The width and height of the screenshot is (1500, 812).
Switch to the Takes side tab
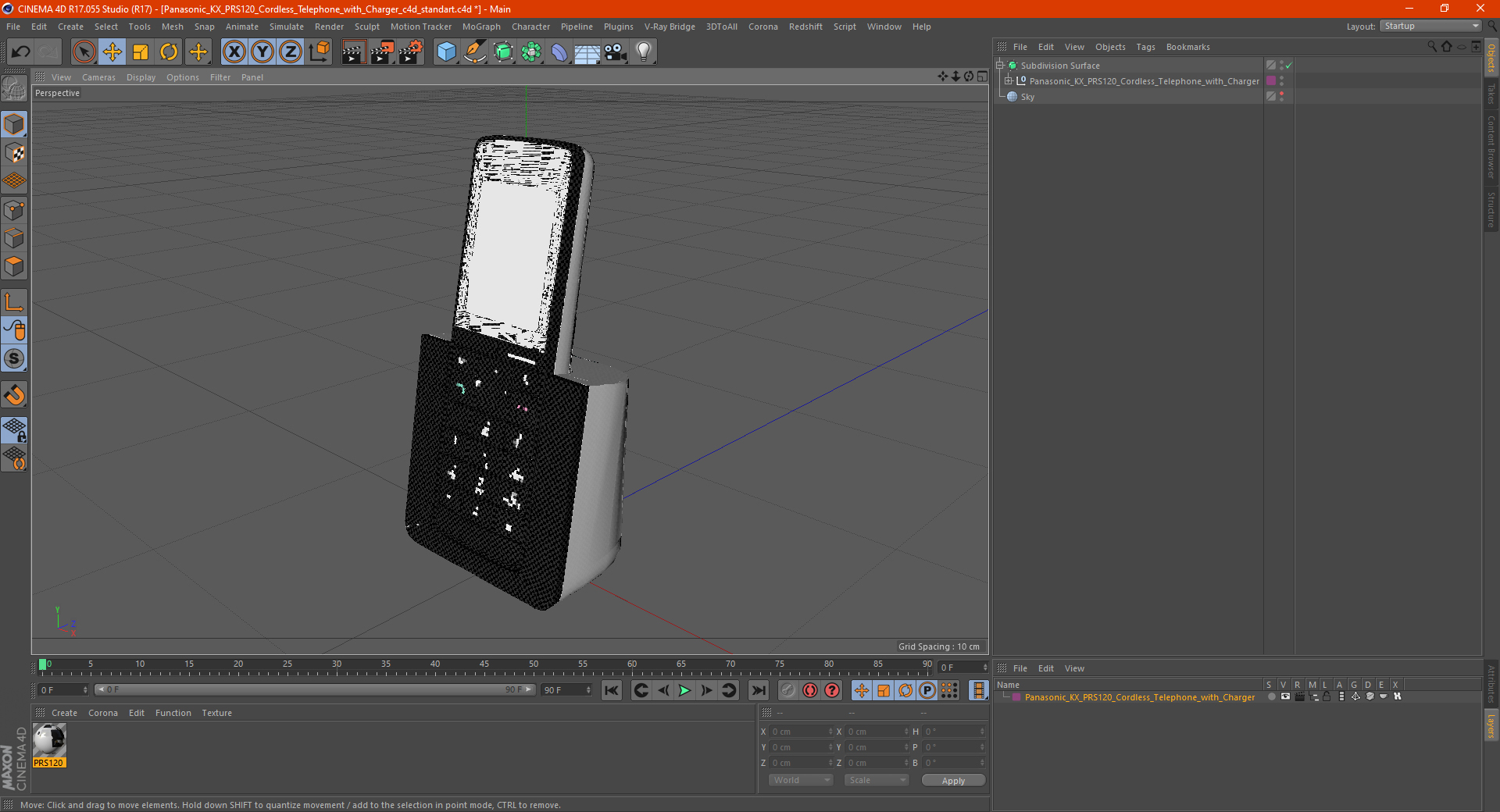click(1491, 94)
